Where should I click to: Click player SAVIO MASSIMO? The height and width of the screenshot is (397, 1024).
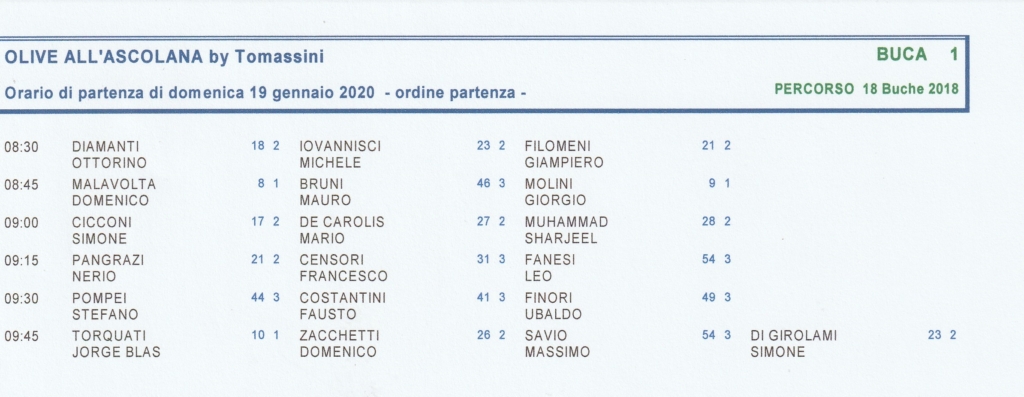point(557,344)
